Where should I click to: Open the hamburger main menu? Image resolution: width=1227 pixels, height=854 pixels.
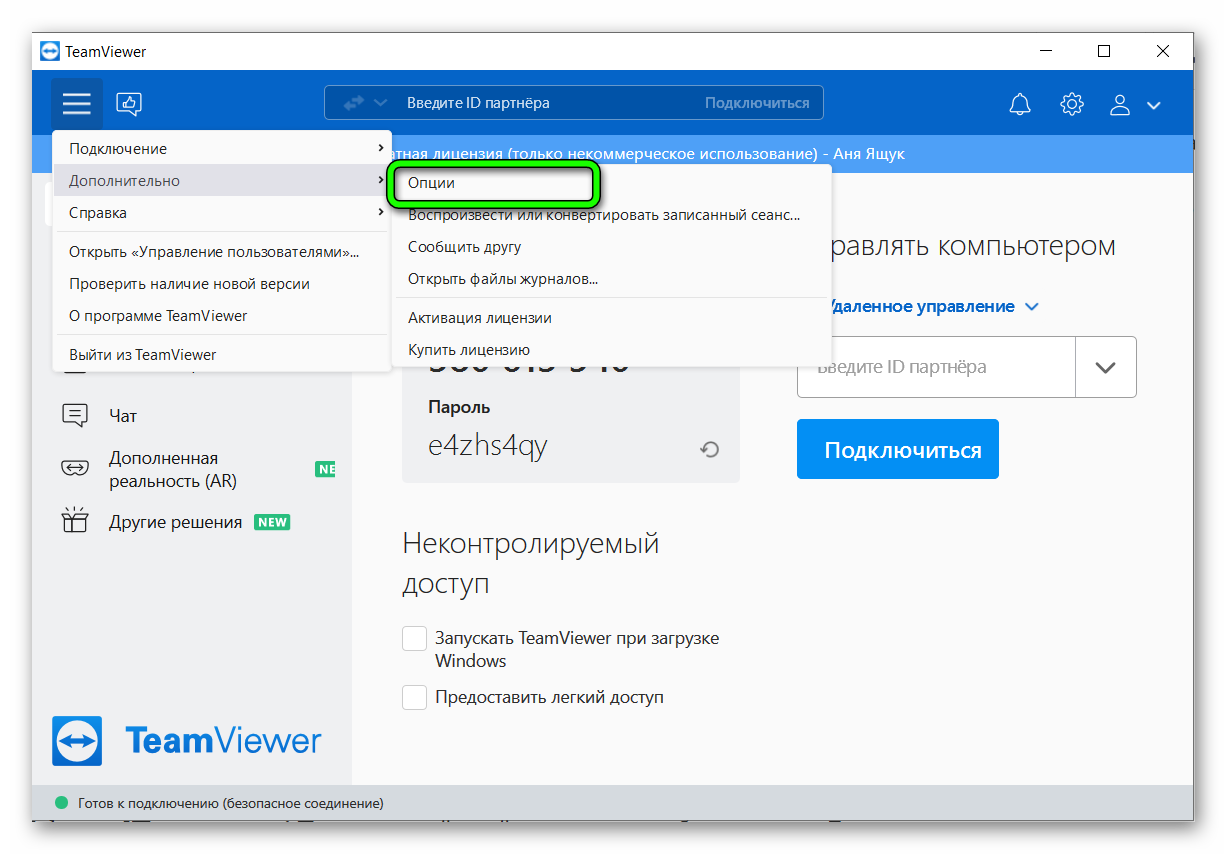(77, 103)
